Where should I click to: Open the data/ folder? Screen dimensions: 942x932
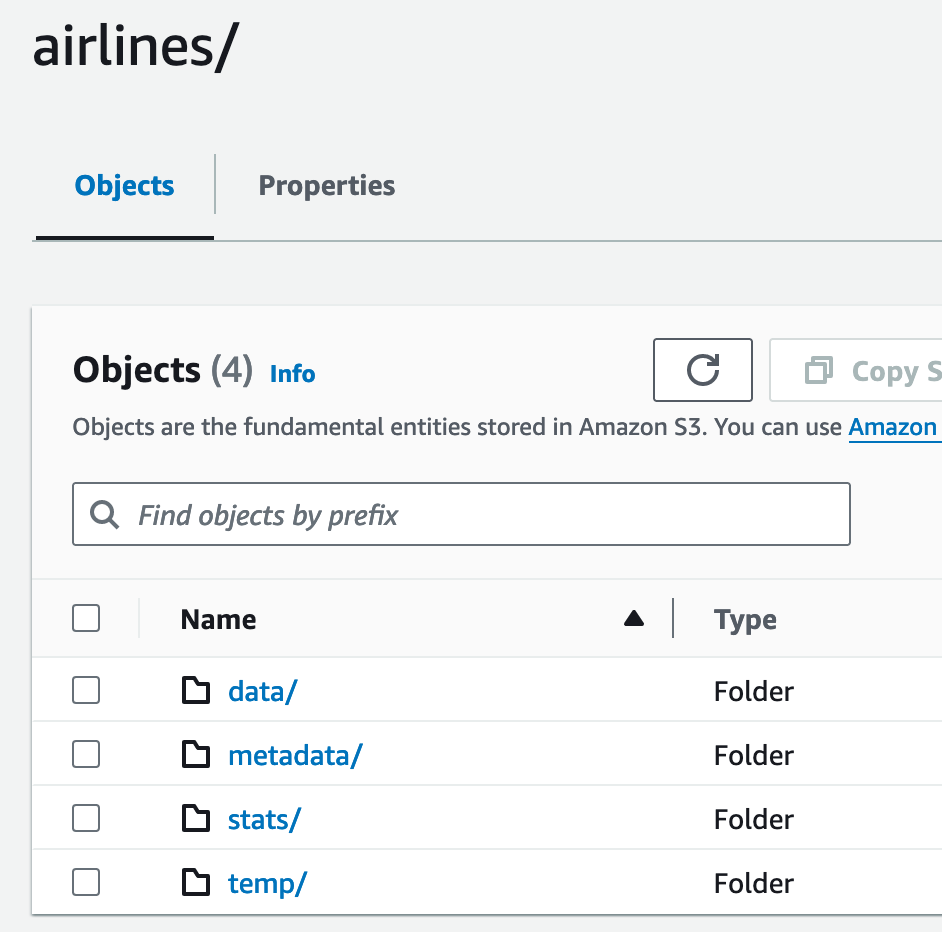point(262,690)
